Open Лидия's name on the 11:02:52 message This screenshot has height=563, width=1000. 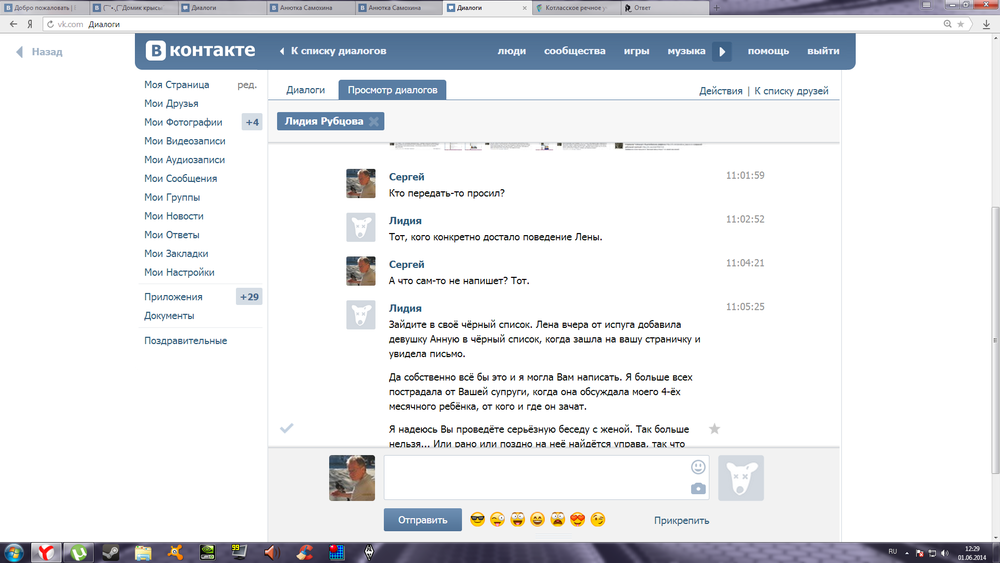405,221
